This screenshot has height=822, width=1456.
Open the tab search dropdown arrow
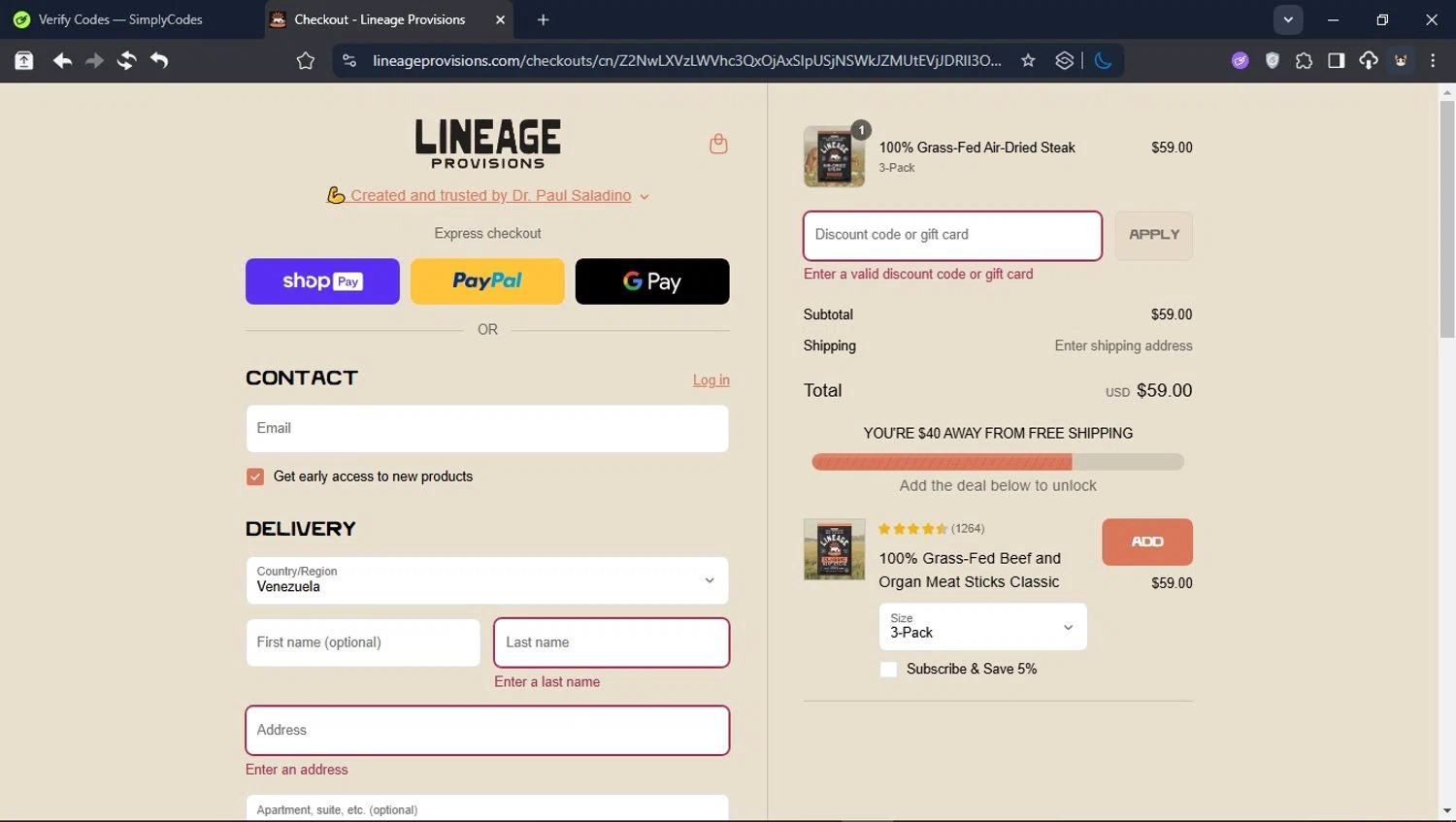(x=1288, y=19)
